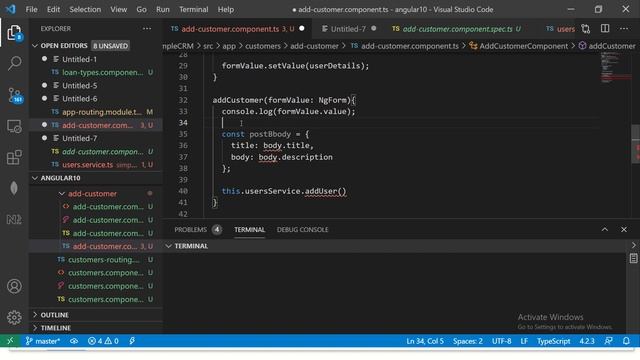Open the Terminal menu
This screenshot has width=640, height=360.
193,9
